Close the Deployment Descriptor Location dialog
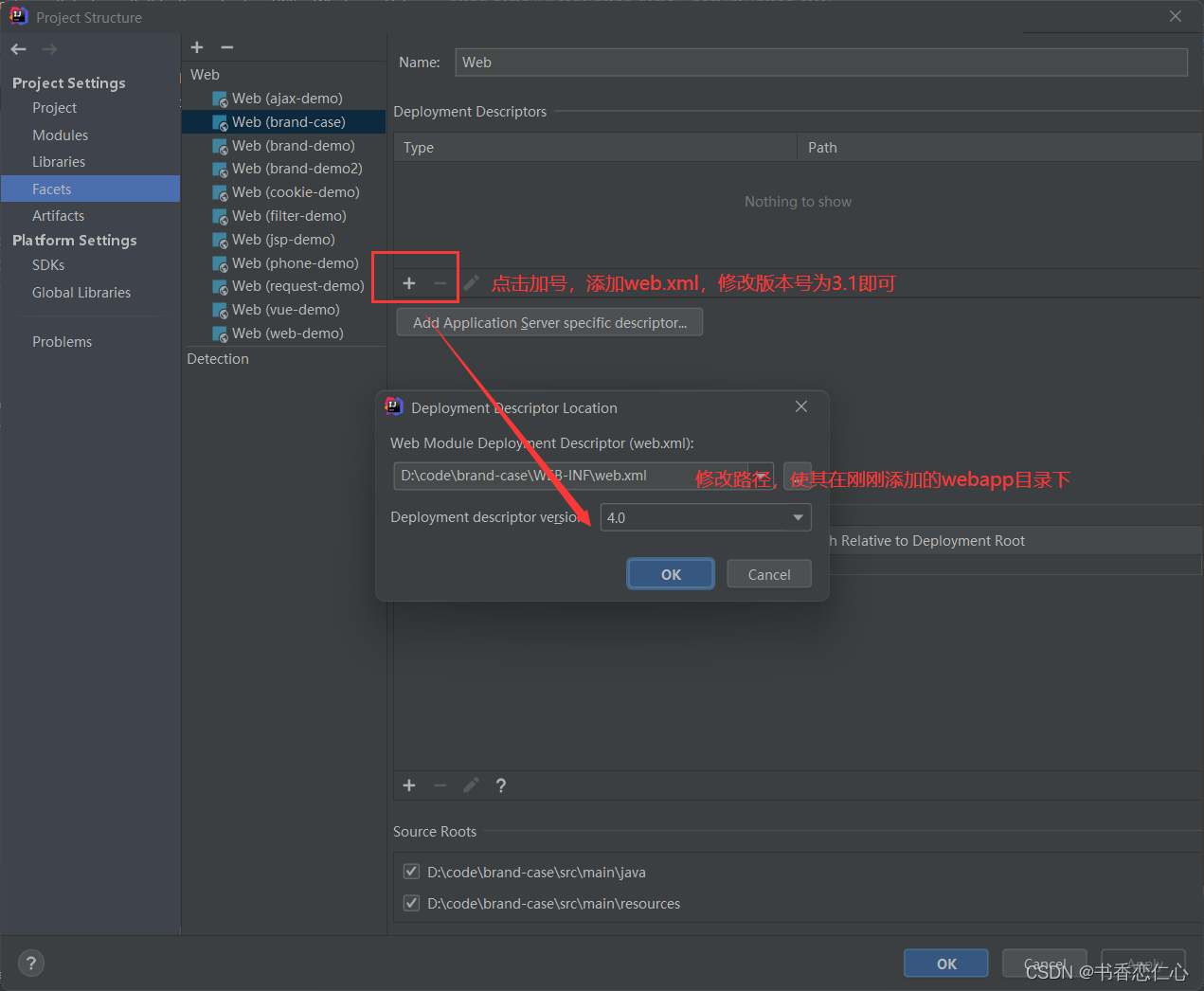The image size is (1204, 991). 801,406
